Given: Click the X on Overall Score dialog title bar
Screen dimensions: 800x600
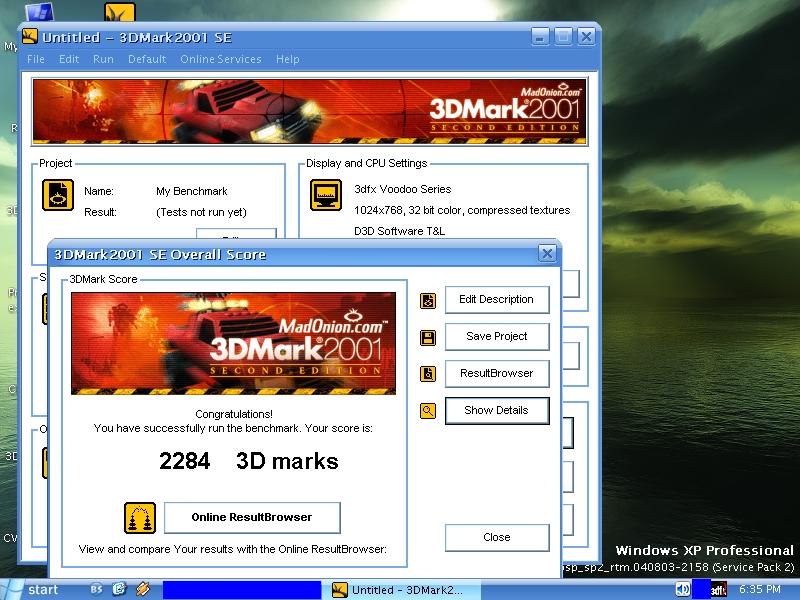Looking at the screenshot, I should (x=547, y=254).
